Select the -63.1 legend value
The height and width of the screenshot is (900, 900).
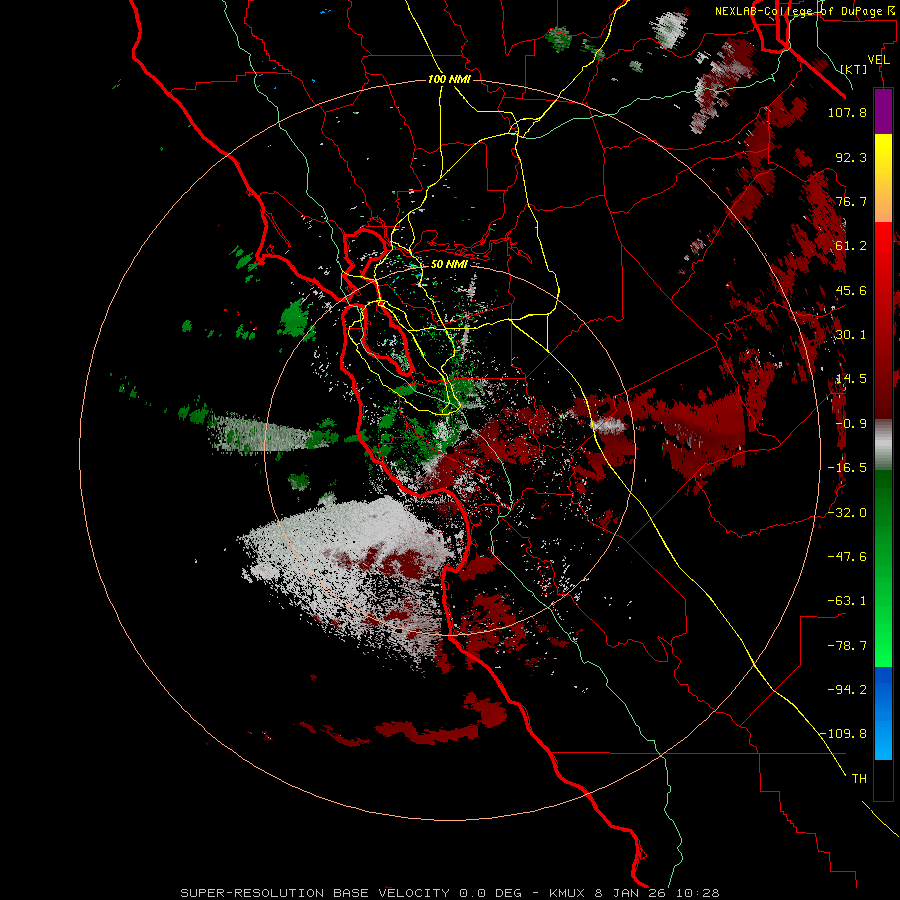coord(847,601)
